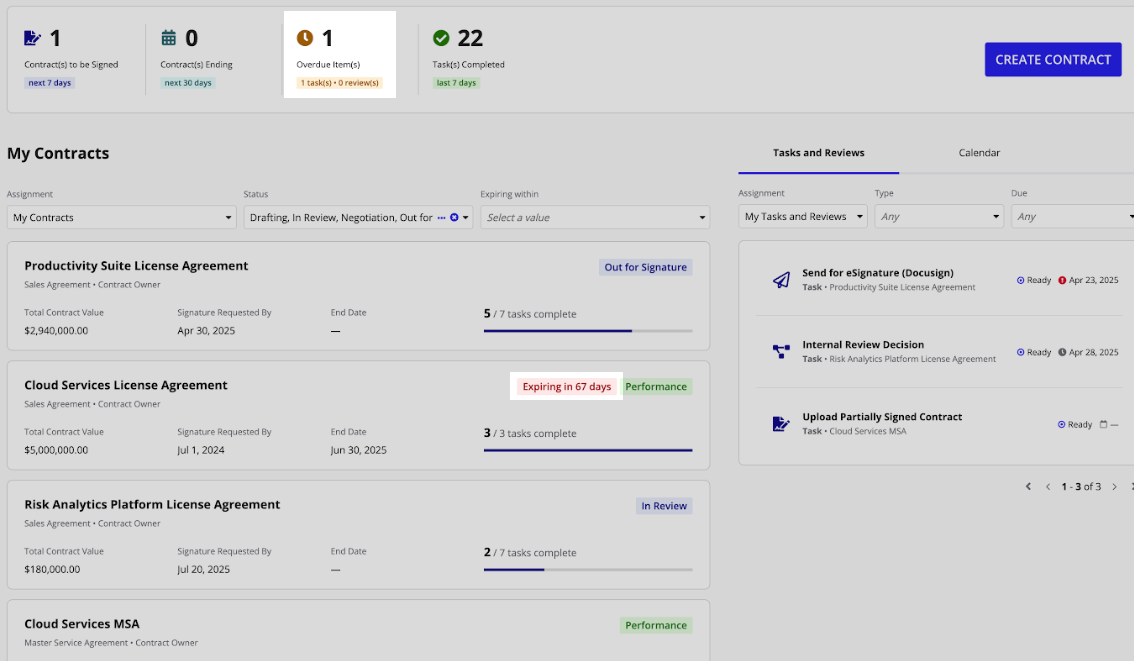Open the Type filter dropdown
This screenshot has width=1134, height=661.
(939, 216)
